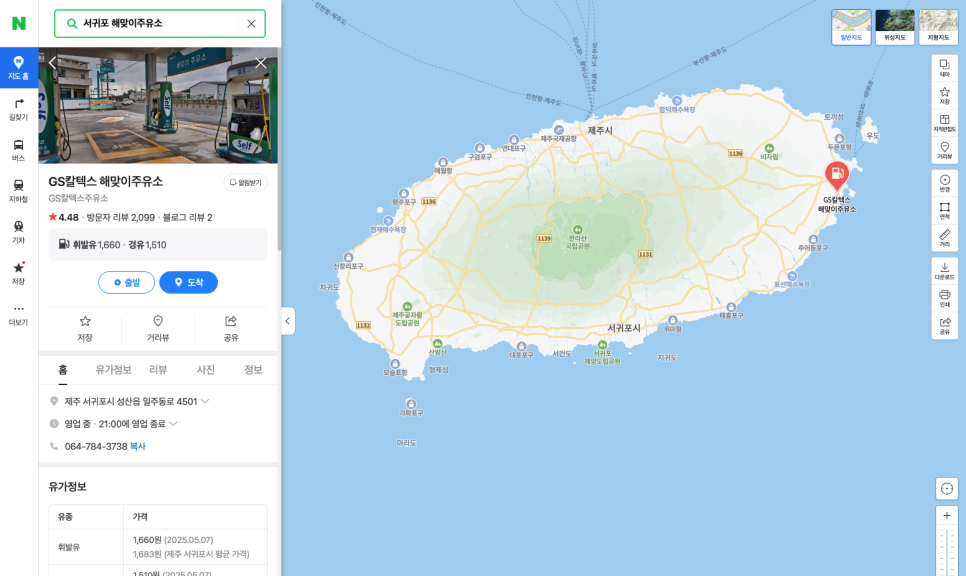Select 일반지도 map type
The image size is (966, 576).
pos(851,27)
